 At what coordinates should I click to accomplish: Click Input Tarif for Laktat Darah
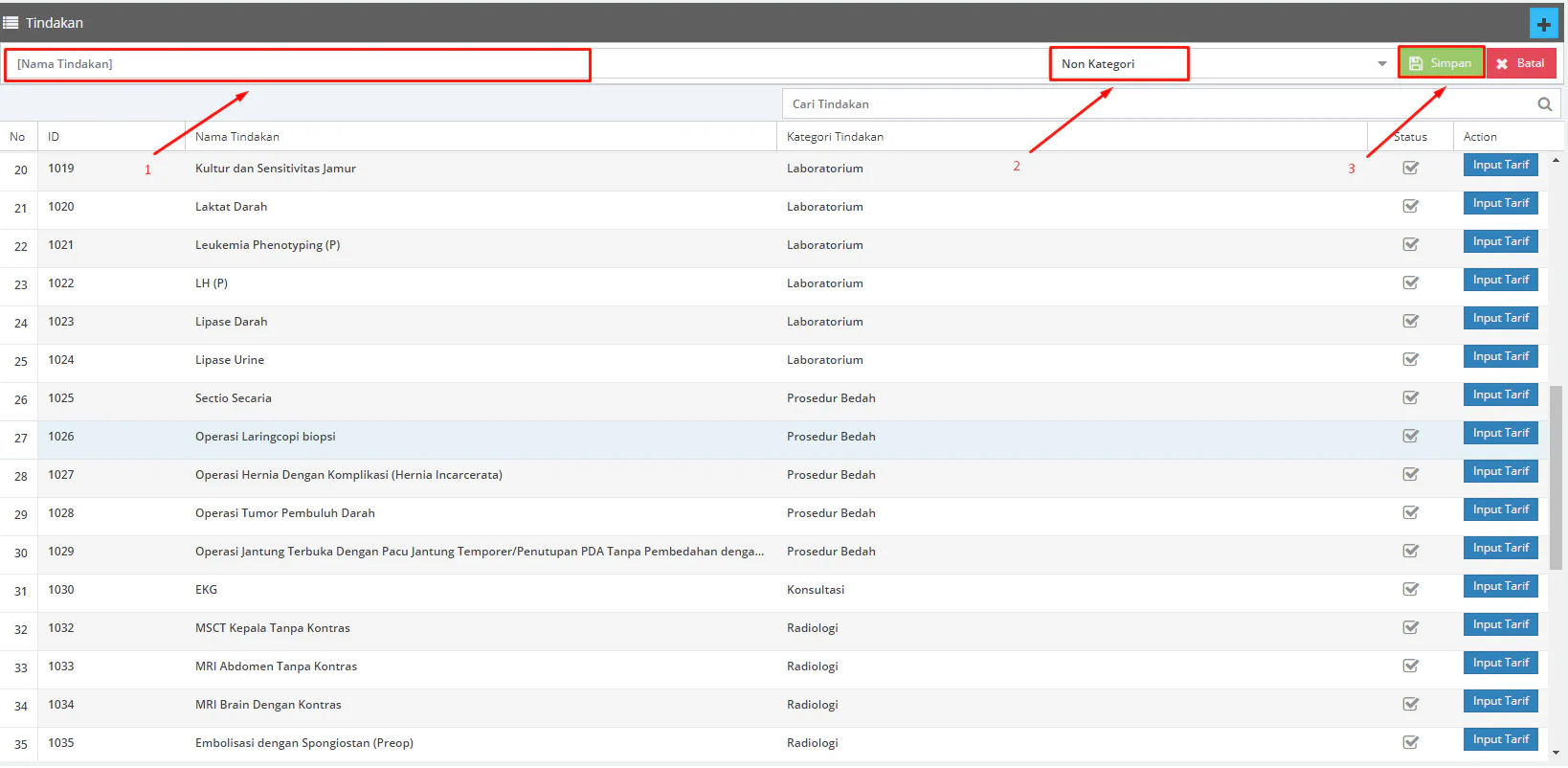pos(1500,203)
